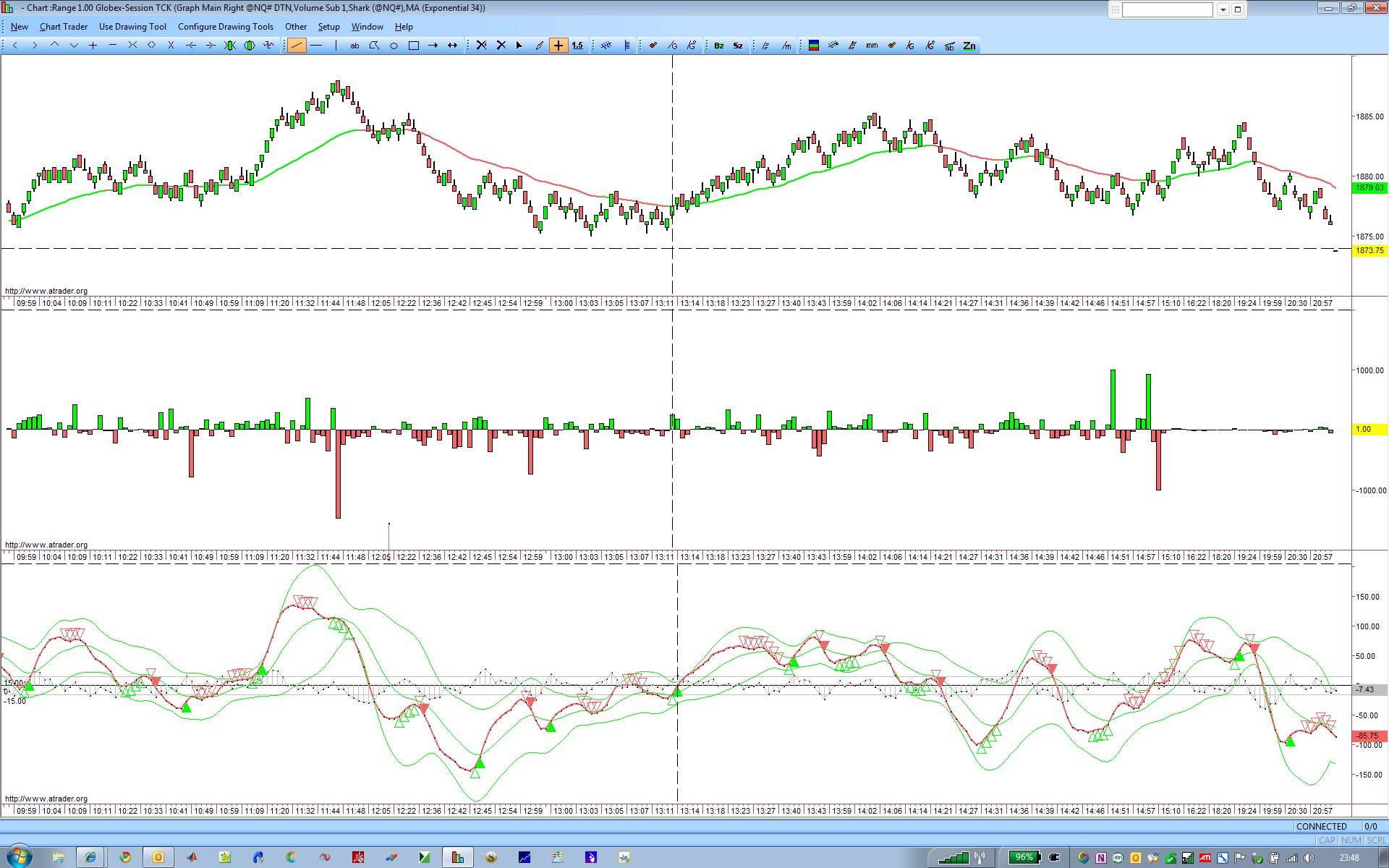Open the Use Drawing Tool menu

point(132,27)
